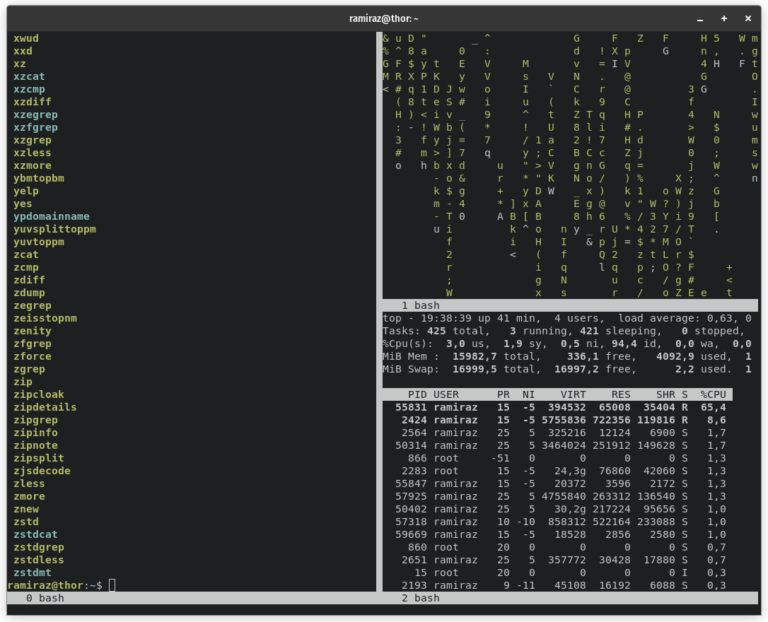Viewport: 768px width, 622px height.
Task: Select "ypdomainname" in the command list
Action: 51,216
